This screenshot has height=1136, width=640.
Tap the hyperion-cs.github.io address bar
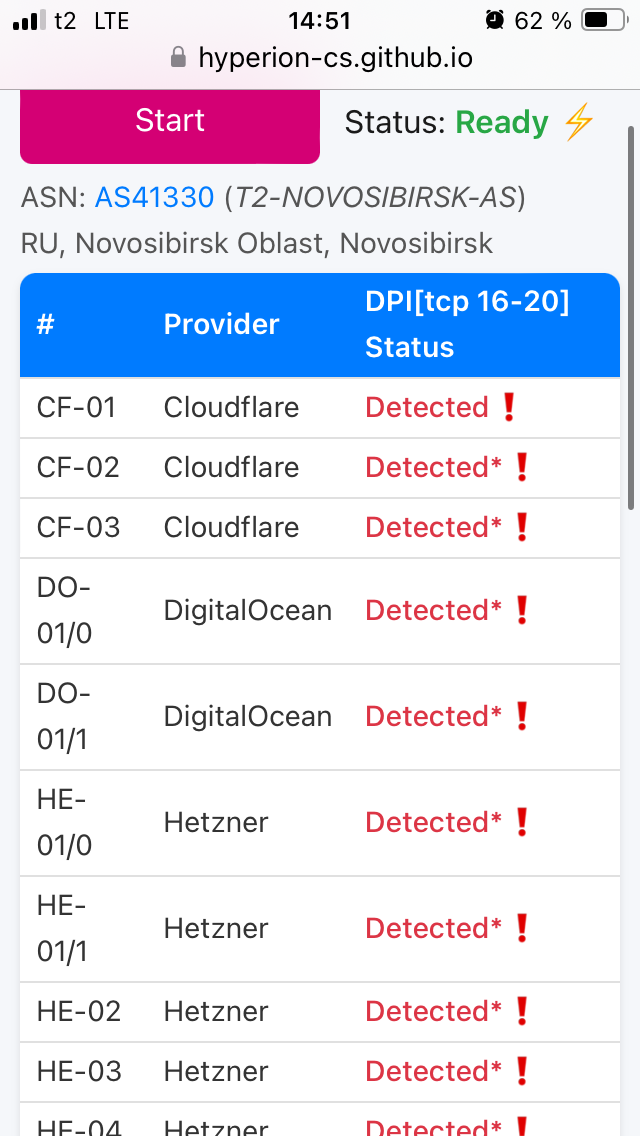(335, 58)
